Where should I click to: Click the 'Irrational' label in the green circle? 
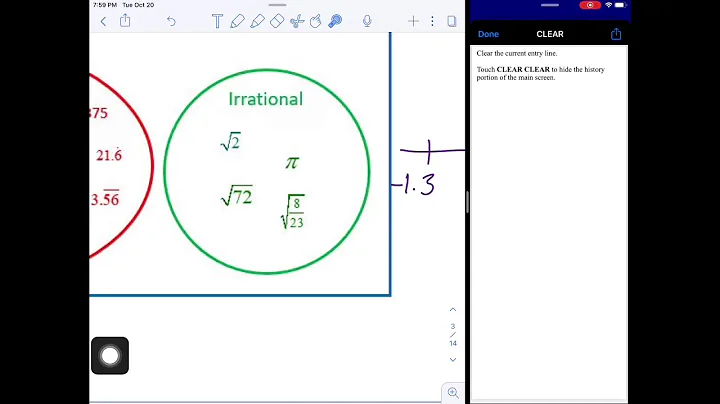265,99
